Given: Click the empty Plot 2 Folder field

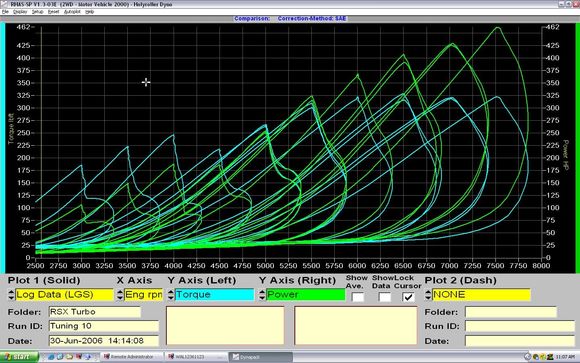Looking at the screenshot, I should (x=511, y=312).
